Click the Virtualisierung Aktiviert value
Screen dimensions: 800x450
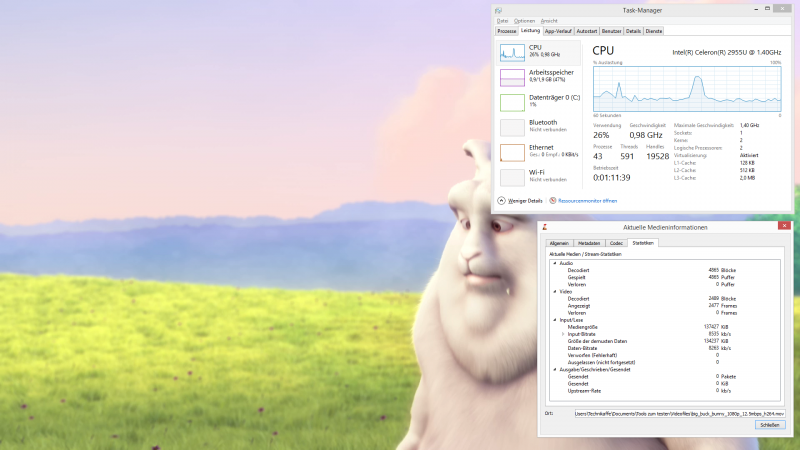pyautogui.click(x=749, y=155)
